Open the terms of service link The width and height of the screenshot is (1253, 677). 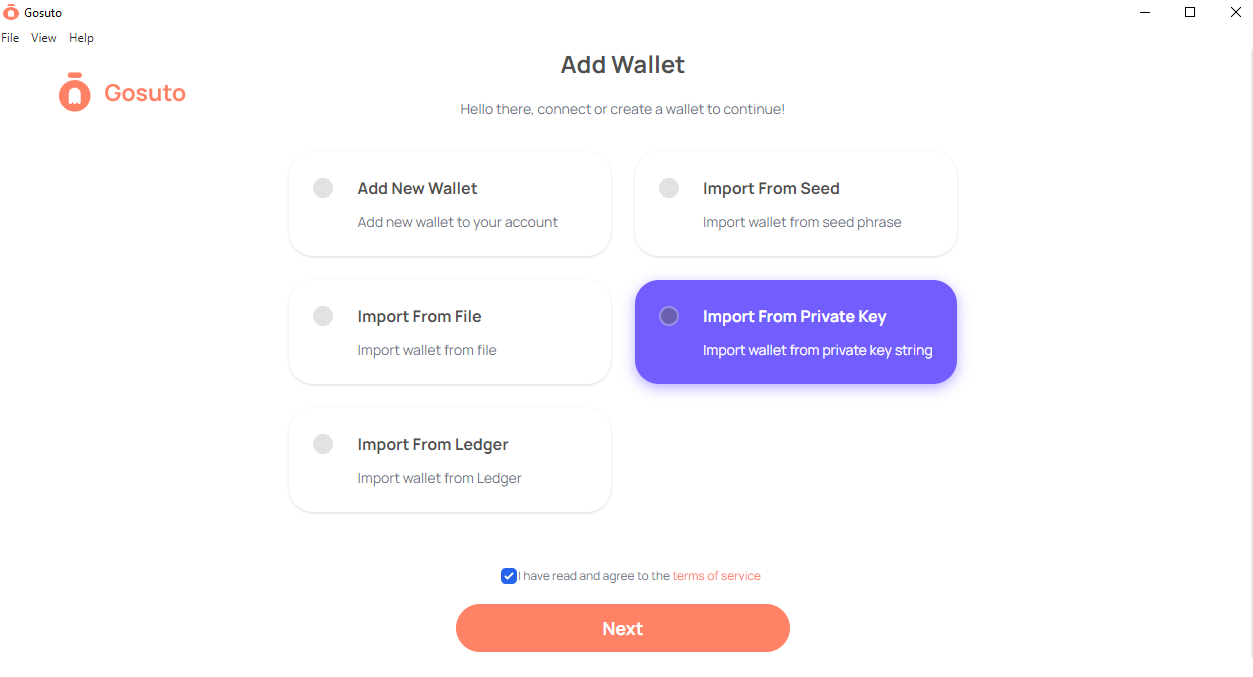pos(716,576)
